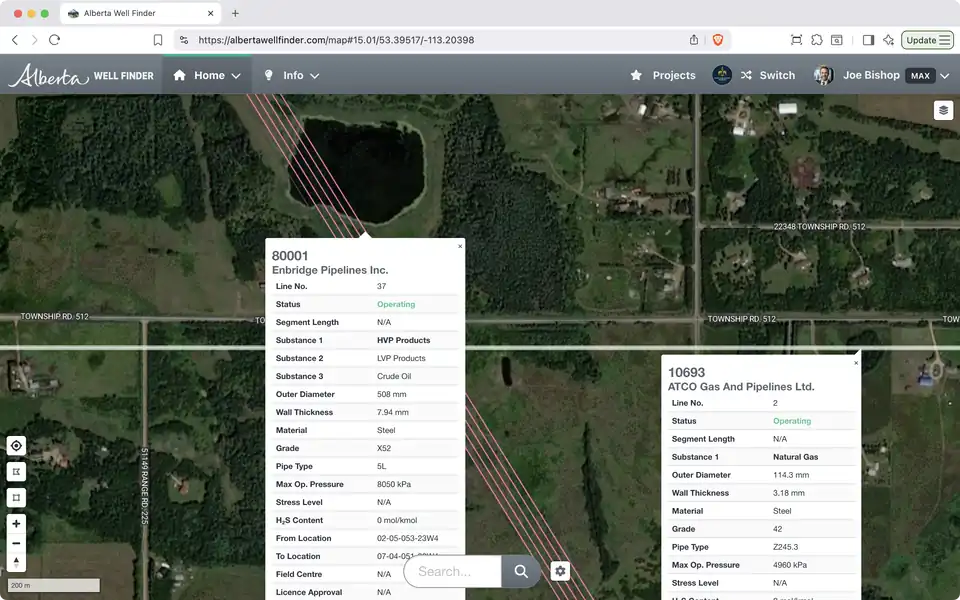Bookmark this page
Screen dimensions: 960x600
click(157, 40)
